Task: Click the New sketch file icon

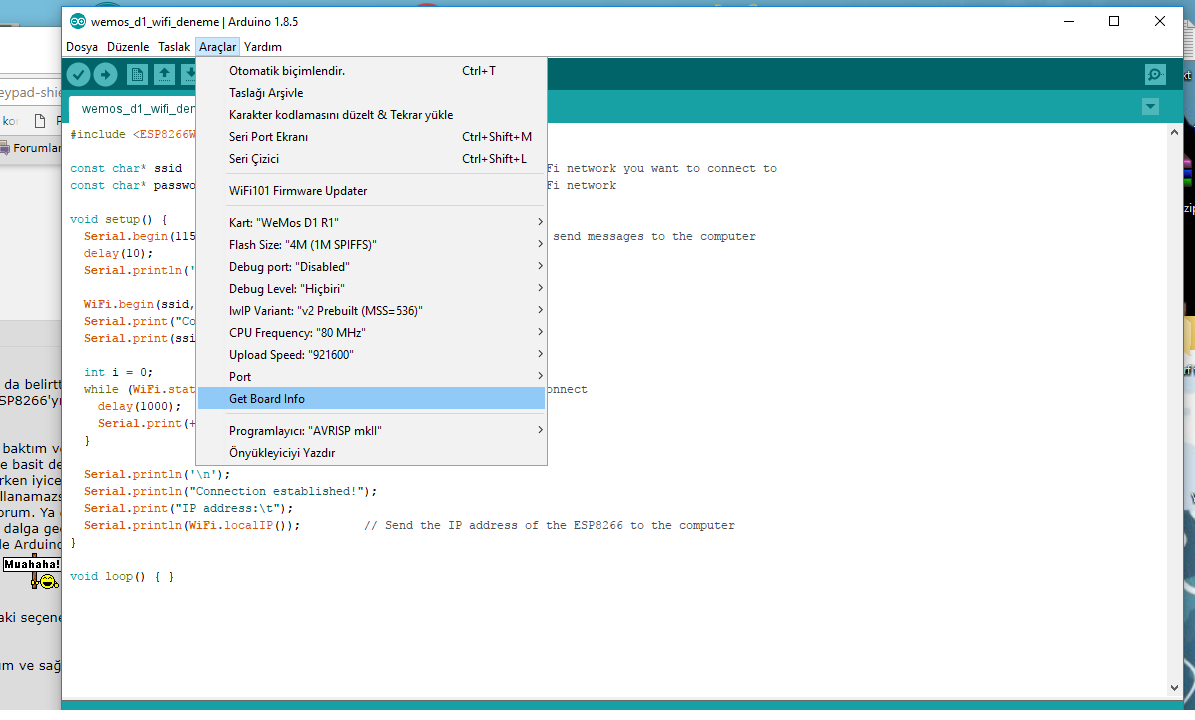Action: coord(137,75)
